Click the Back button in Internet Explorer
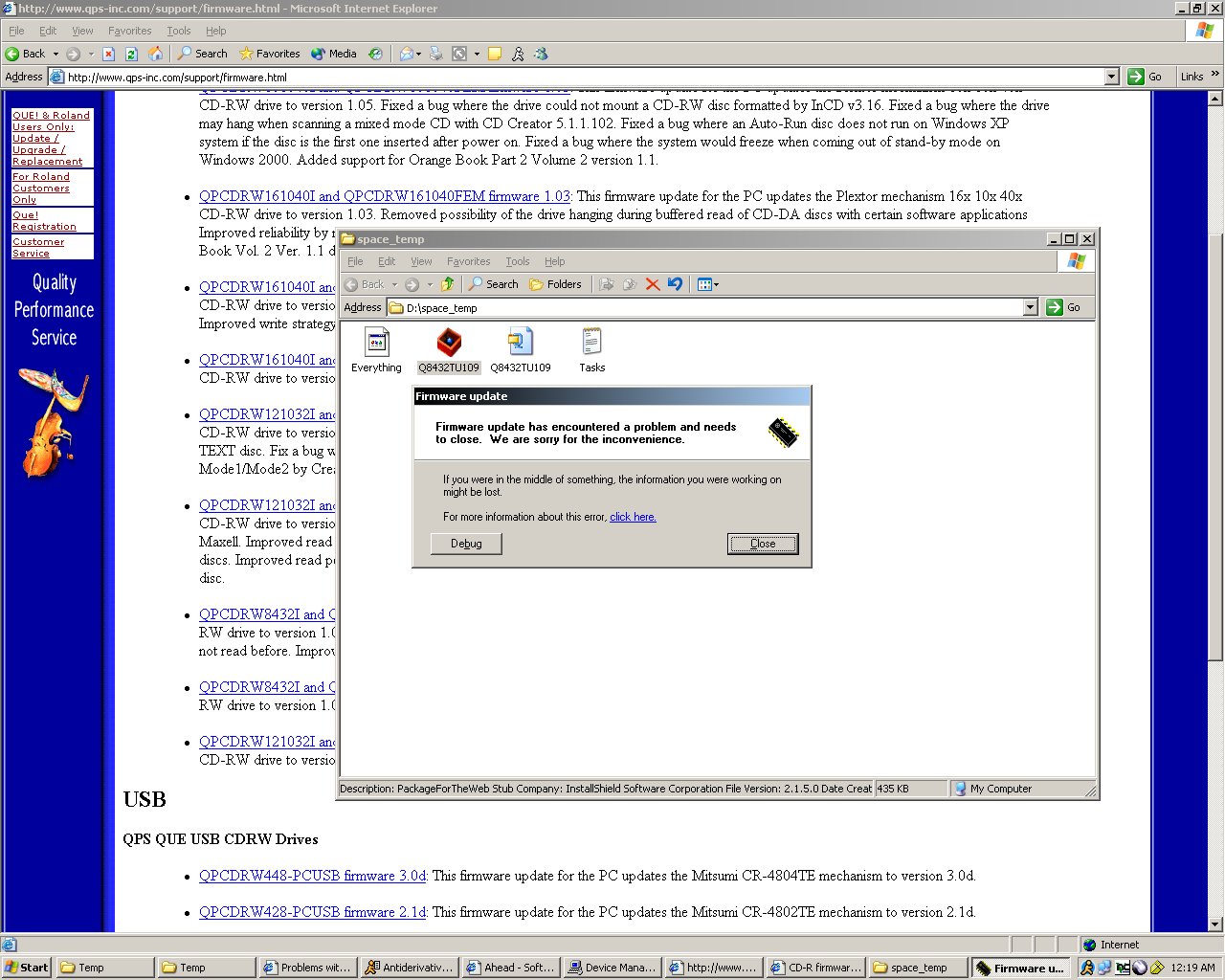Viewport: 1225px width, 980px height. point(26,54)
